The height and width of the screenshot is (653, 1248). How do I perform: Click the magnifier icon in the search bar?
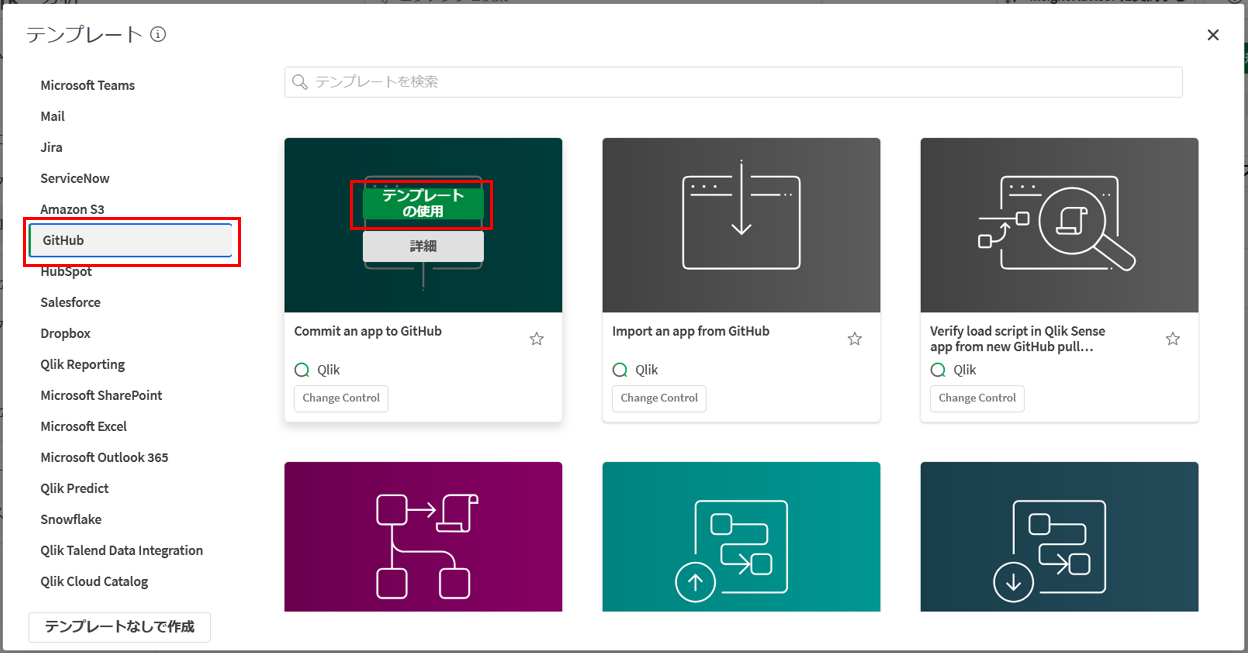[299, 81]
